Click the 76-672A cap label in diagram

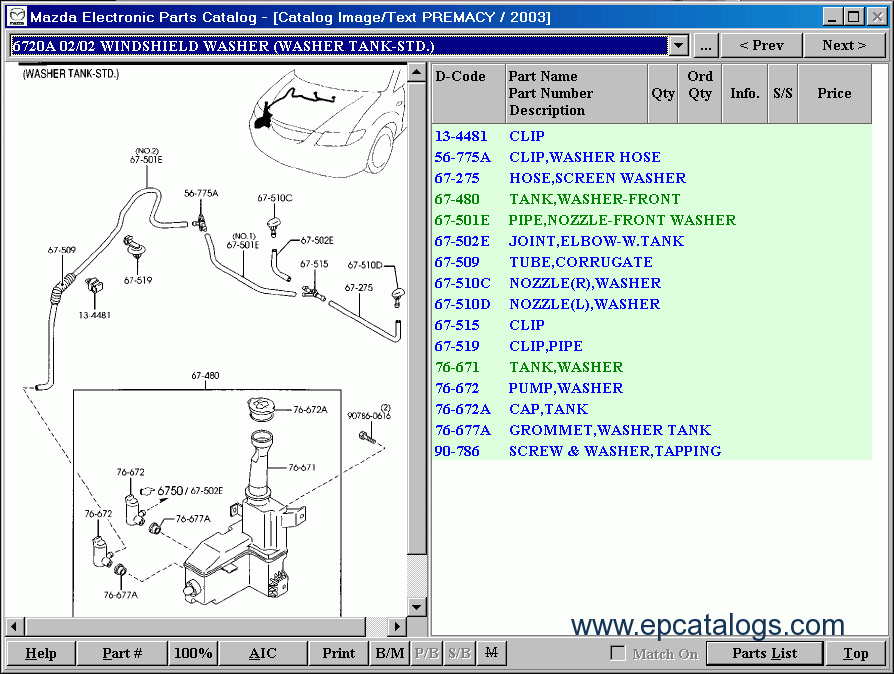pos(310,409)
